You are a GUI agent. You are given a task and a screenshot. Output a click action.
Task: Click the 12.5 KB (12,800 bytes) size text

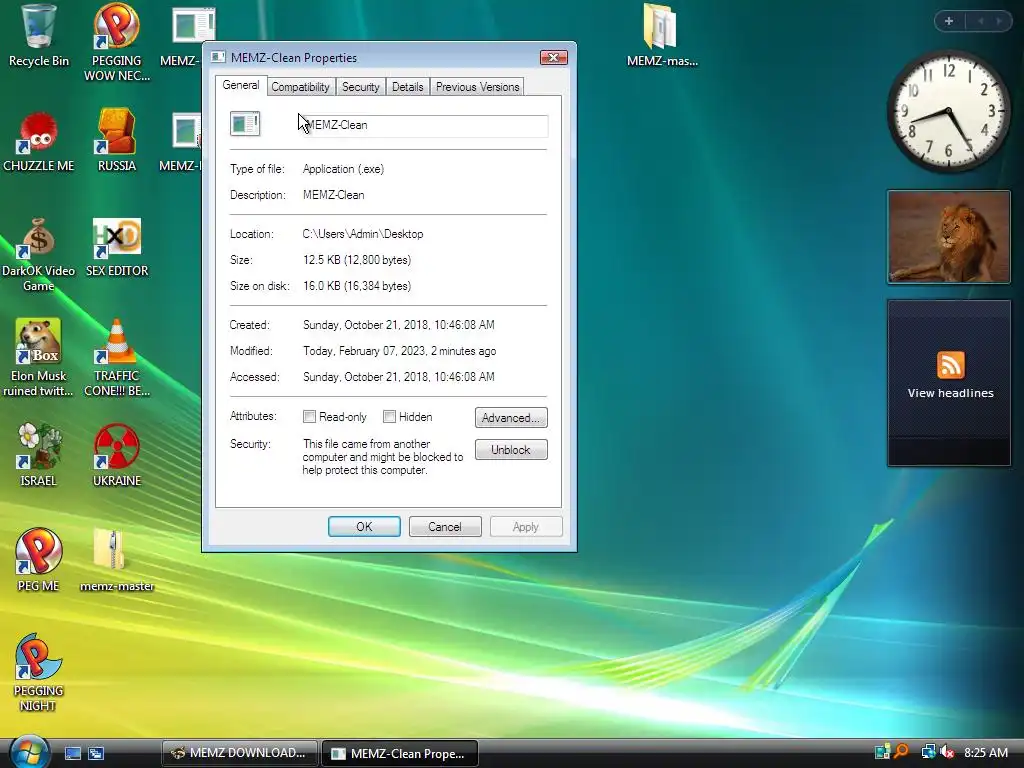(x=357, y=260)
